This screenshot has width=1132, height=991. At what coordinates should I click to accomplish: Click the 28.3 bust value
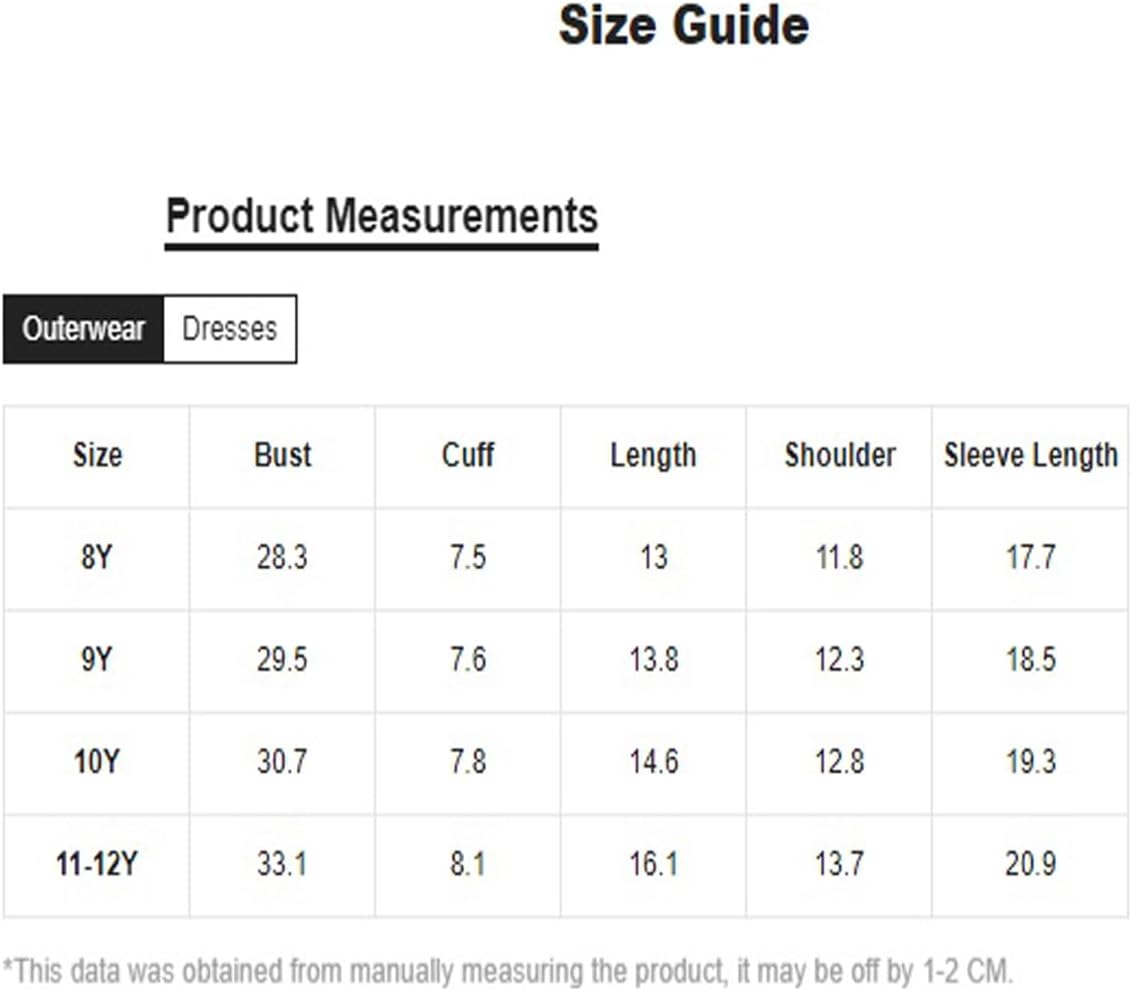[x=282, y=557]
